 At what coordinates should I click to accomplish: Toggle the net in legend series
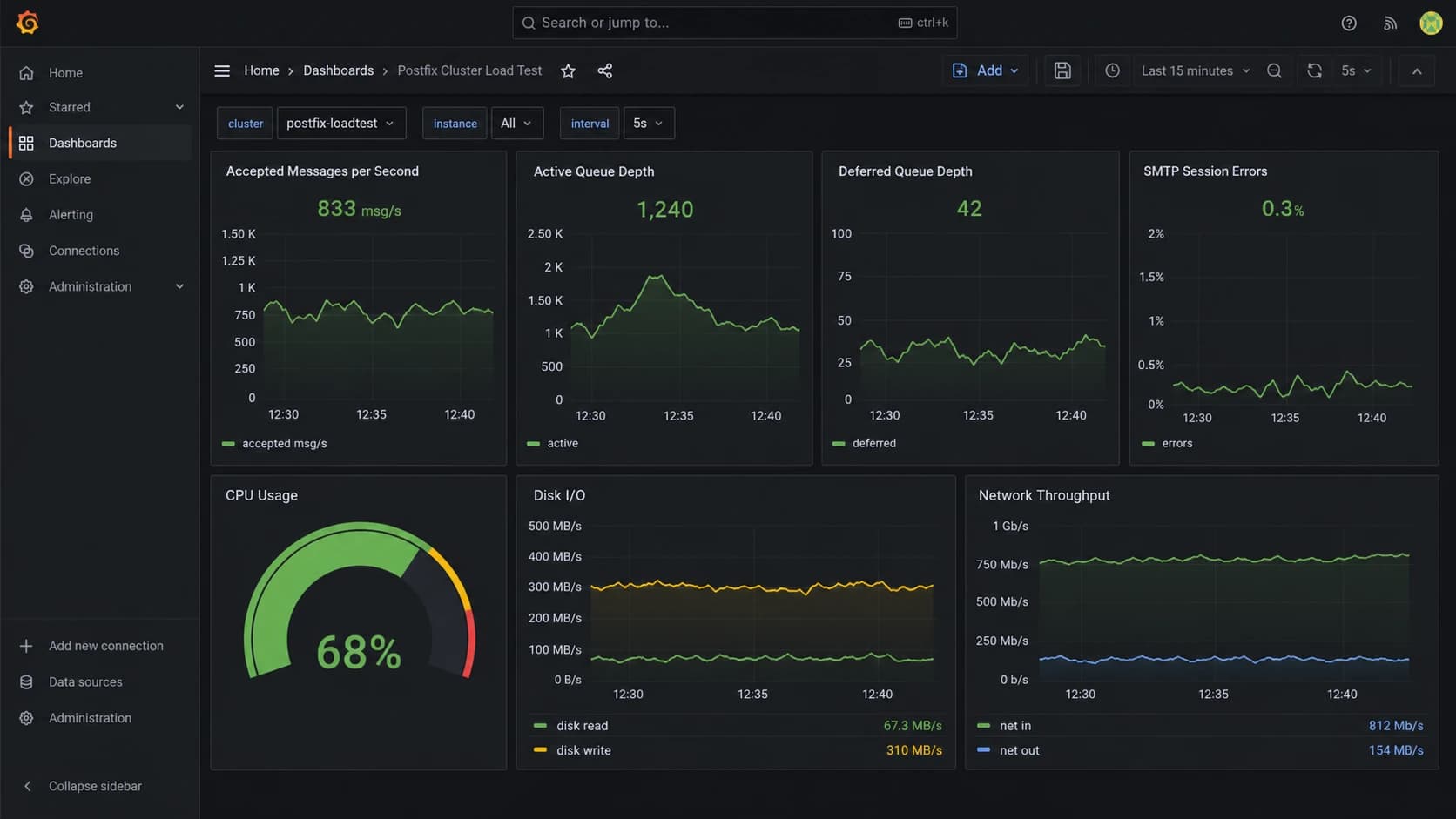(x=1004, y=726)
